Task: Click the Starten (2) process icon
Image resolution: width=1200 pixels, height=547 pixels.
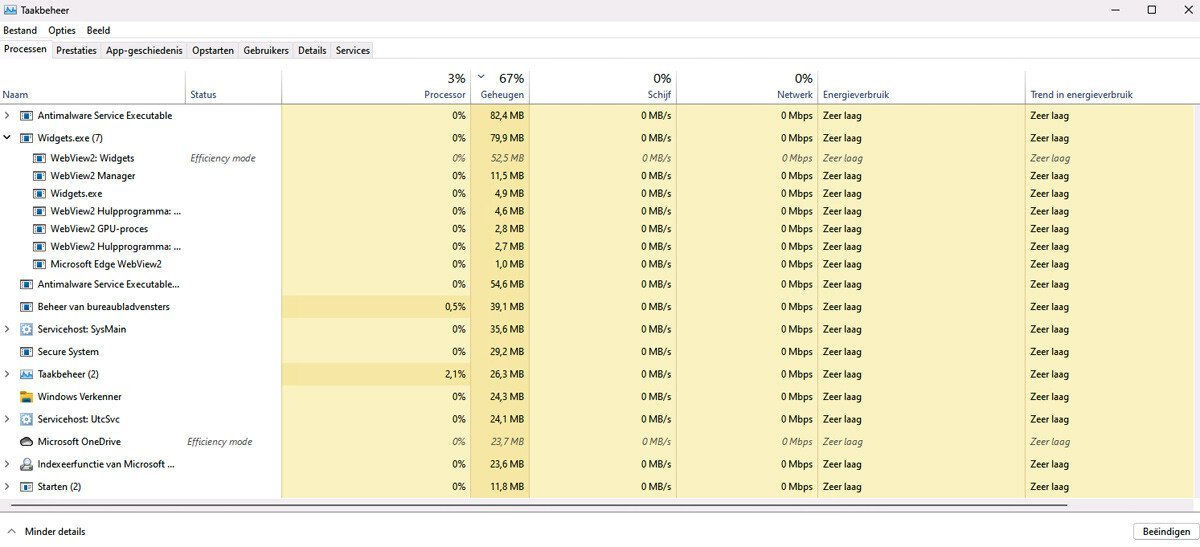Action: coord(26,487)
